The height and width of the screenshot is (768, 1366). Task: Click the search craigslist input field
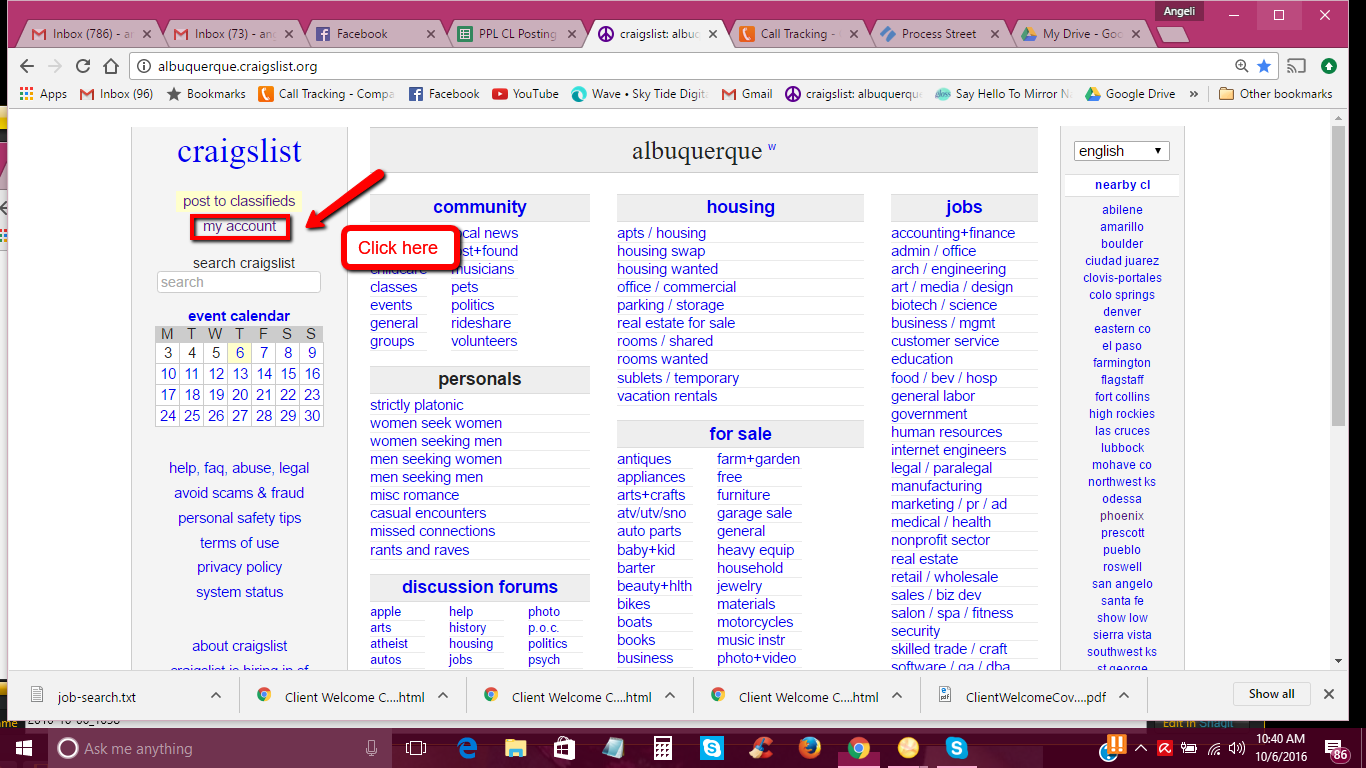click(239, 282)
